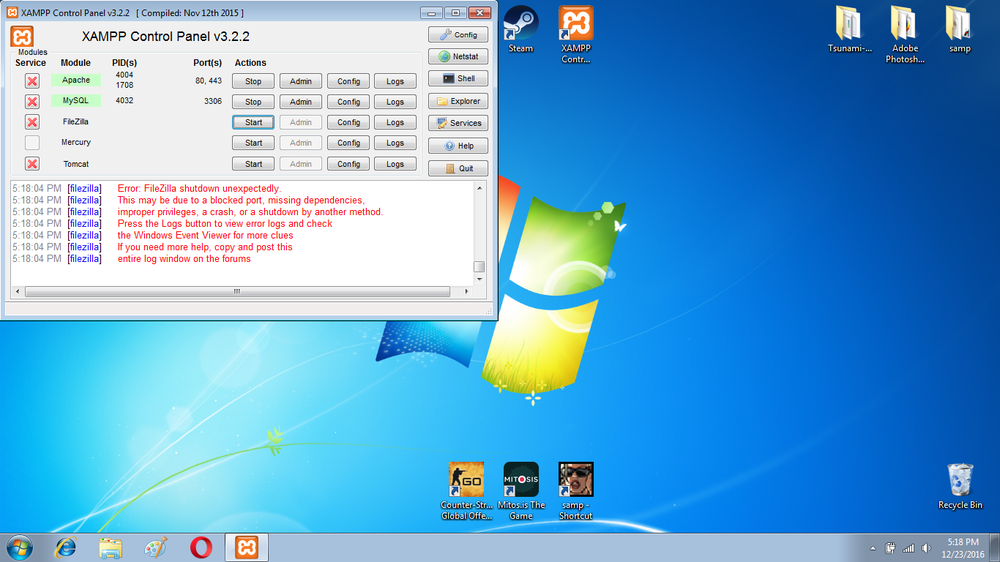
Task: Click log horizontal scroll right arrow
Action: [466, 291]
